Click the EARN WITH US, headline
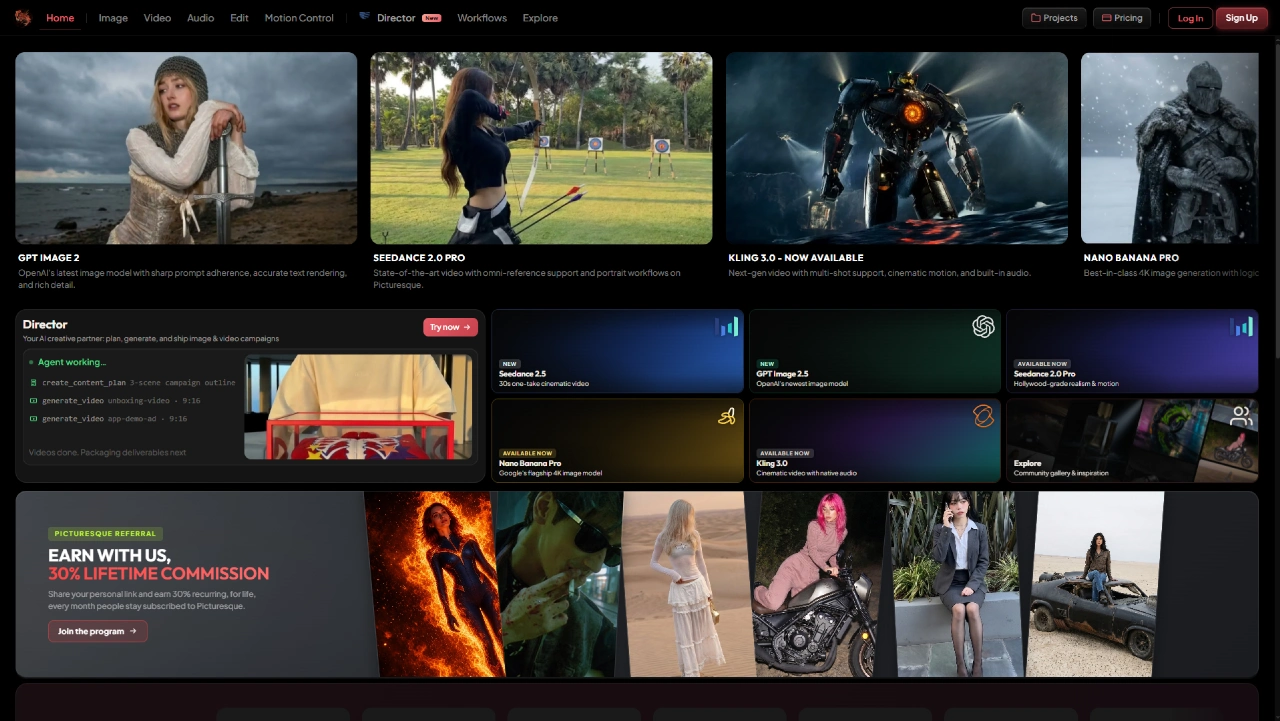Viewport: 1280px width, 721px height. tap(109, 555)
